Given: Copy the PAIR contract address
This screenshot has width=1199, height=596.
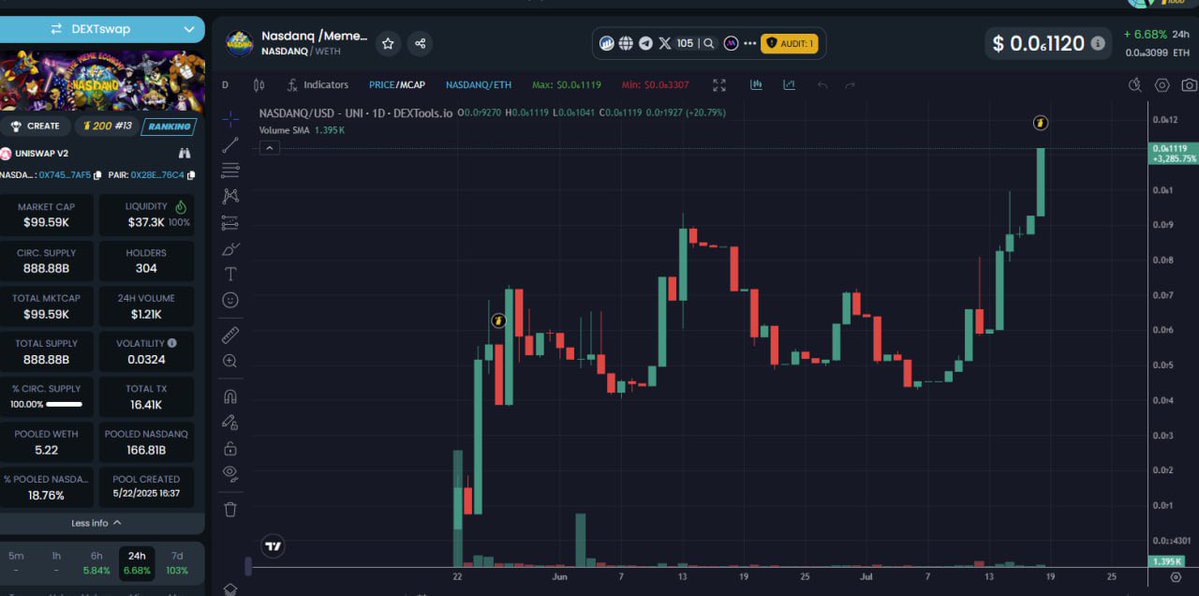Looking at the screenshot, I should click(x=191, y=175).
